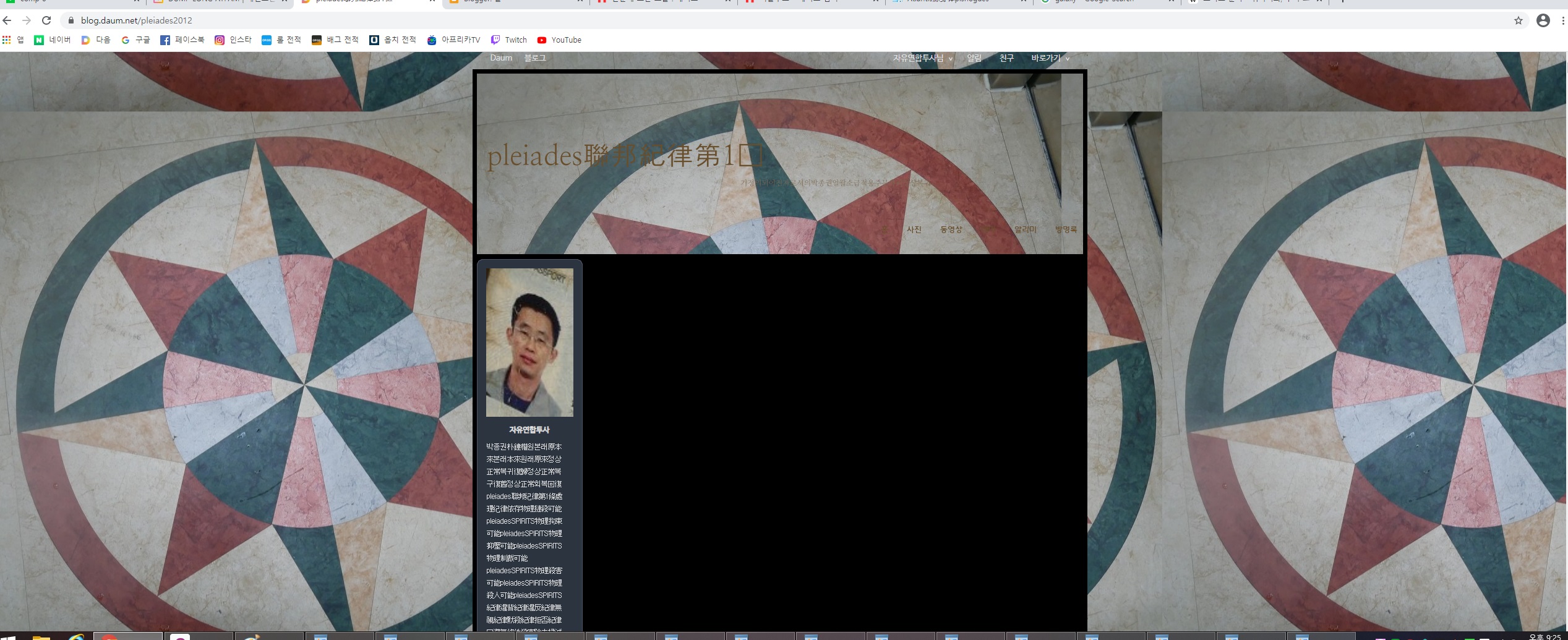Open the 옵치 전적 bookmark

pos(393,40)
